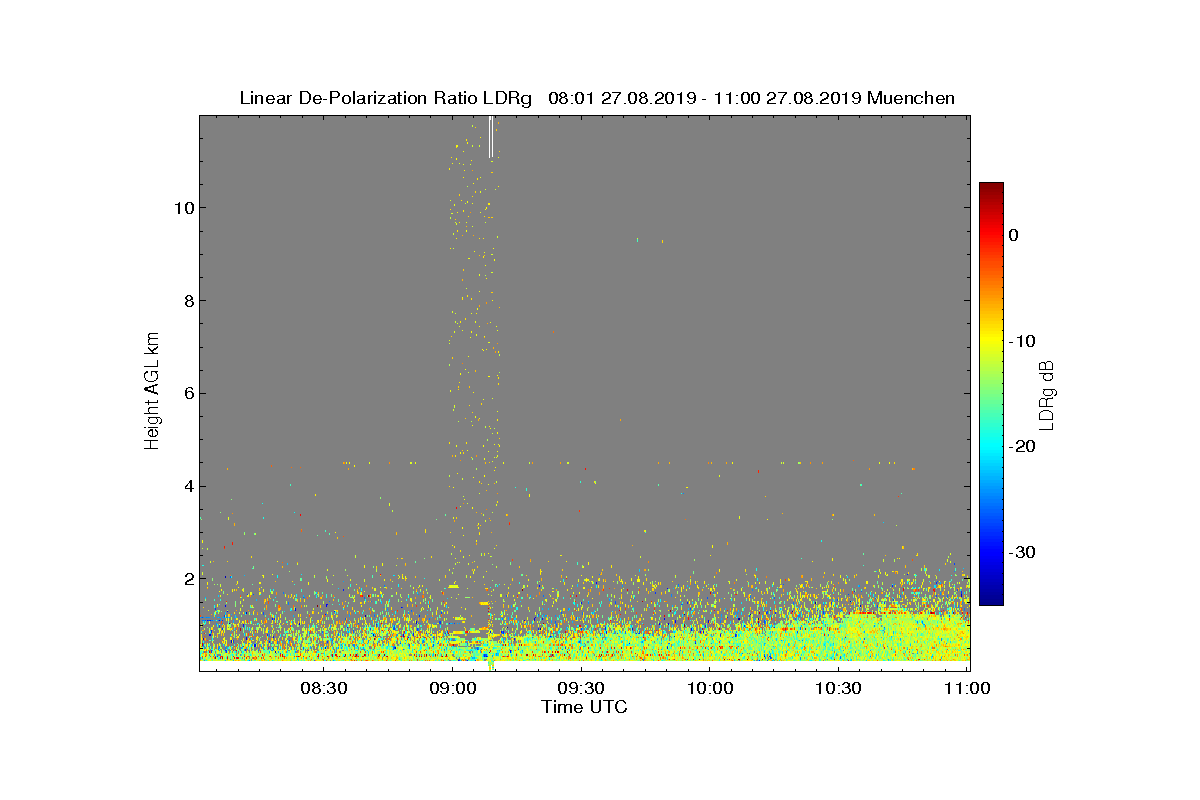Click the 'LDRg dB' colorbar label
This screenshot has height=800, width=1200.
[x=1047, y=394]
